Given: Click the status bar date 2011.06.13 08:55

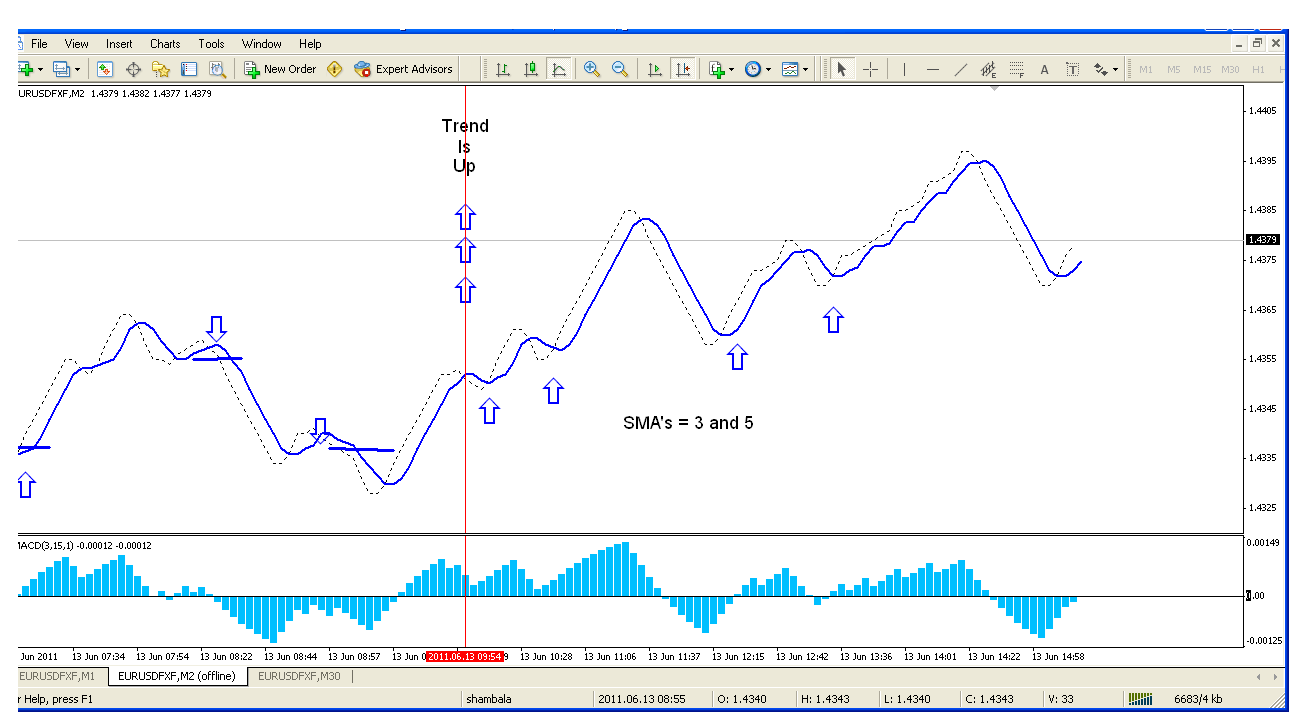Looking at the screenshot, I should [x=640, y=698].
